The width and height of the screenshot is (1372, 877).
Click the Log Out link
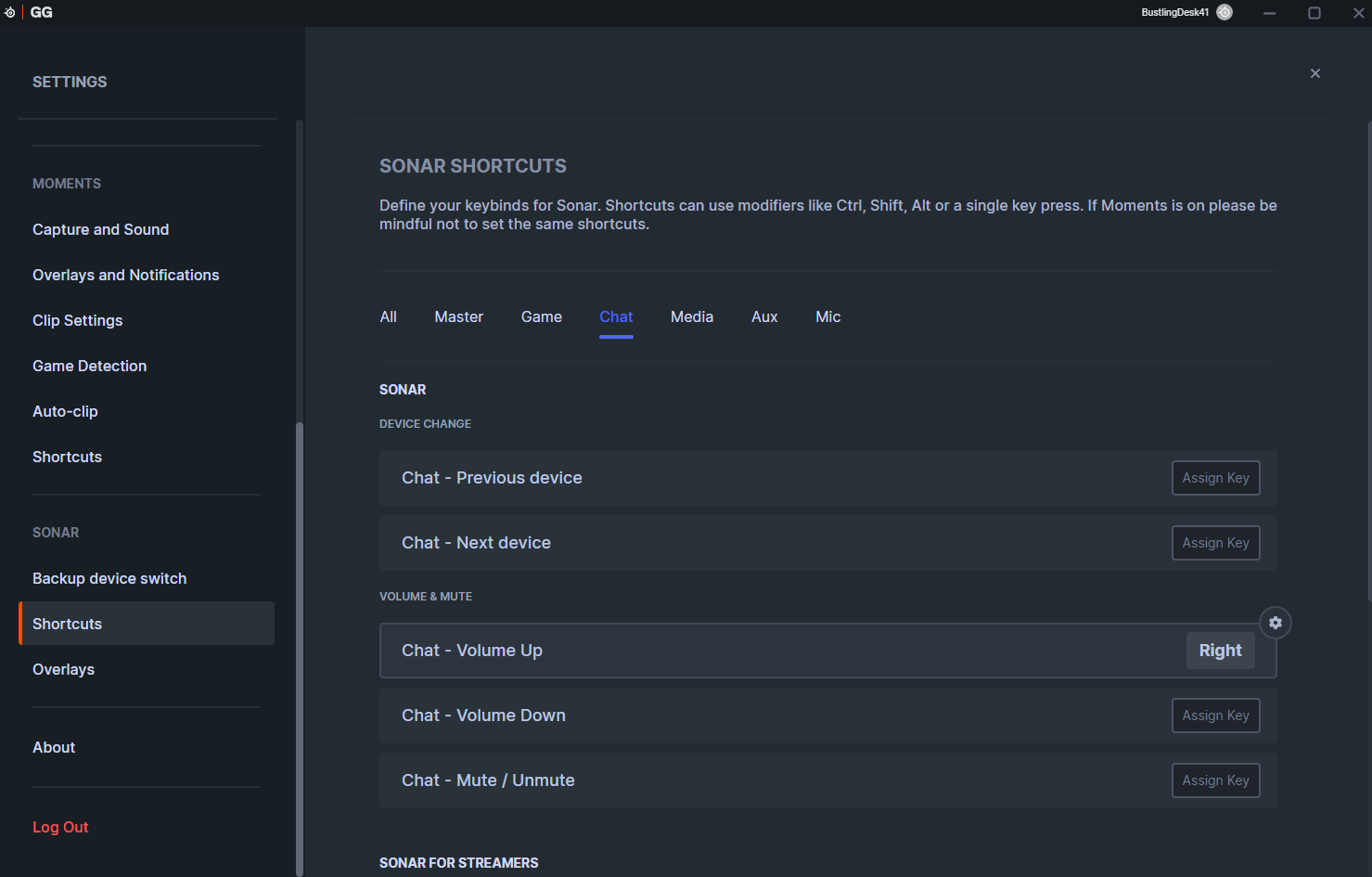point(60,827)
